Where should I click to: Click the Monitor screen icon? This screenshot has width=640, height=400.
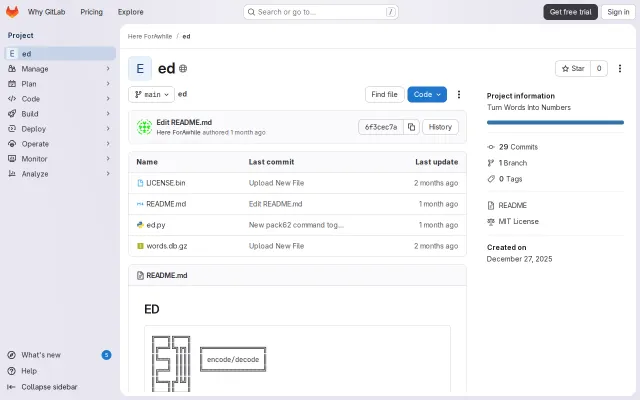12,158
